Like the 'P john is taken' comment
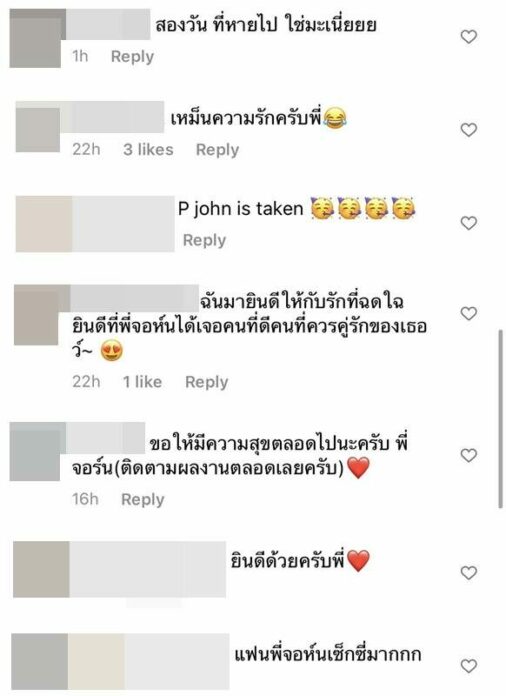 (x=469, y=223)
